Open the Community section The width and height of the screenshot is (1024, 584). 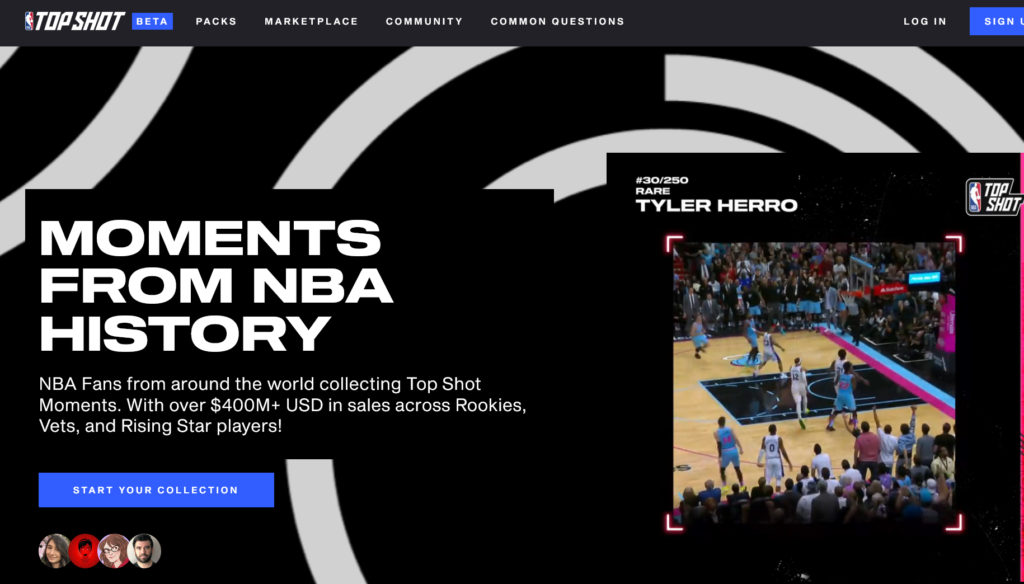click(x=424, y=22)
